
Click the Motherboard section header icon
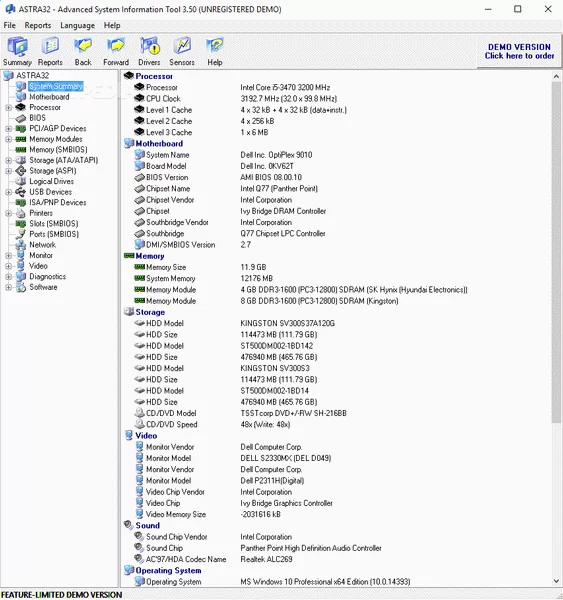pyautogui.click(x=129, y=143)
